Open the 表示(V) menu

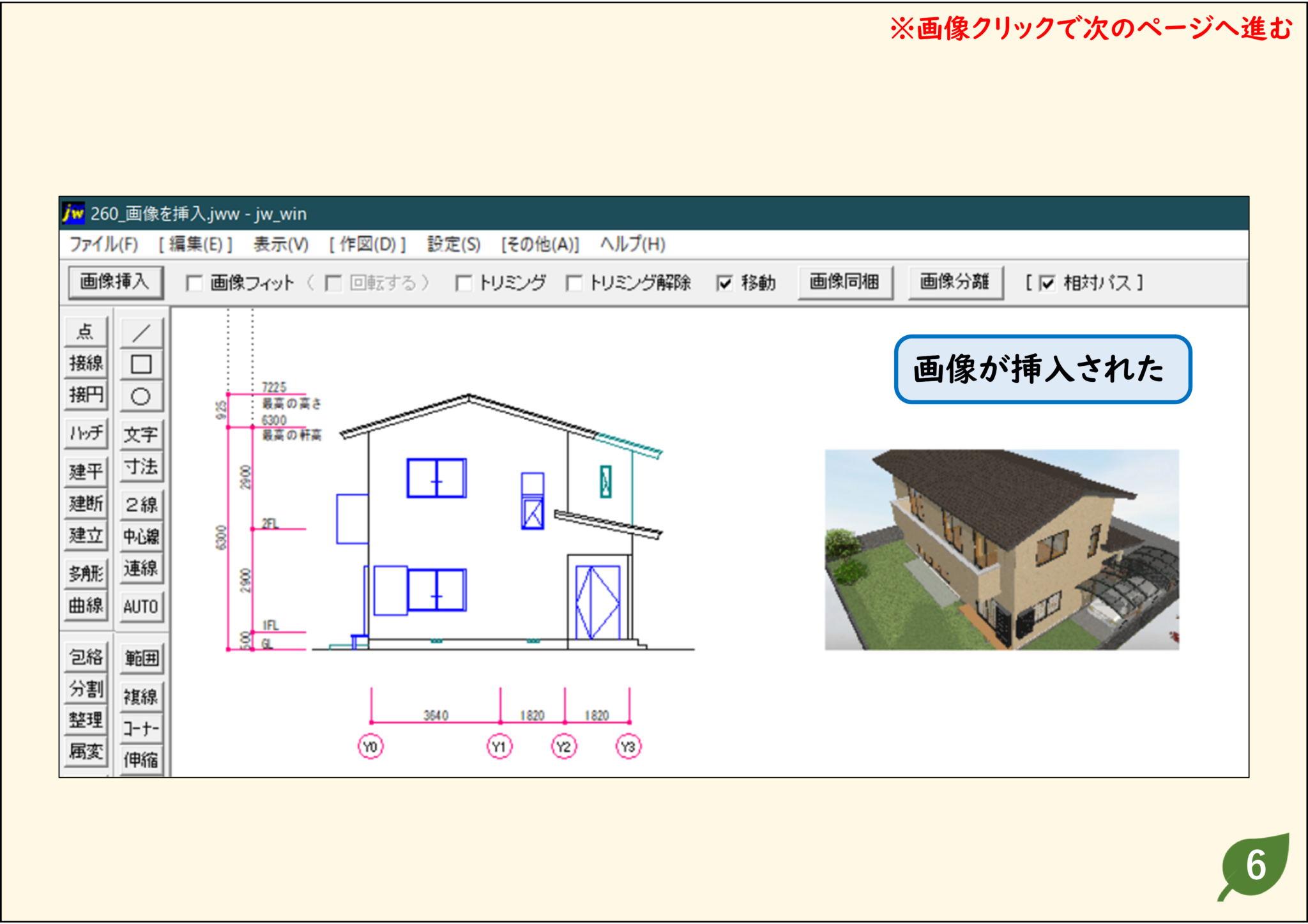coord(280,245)
